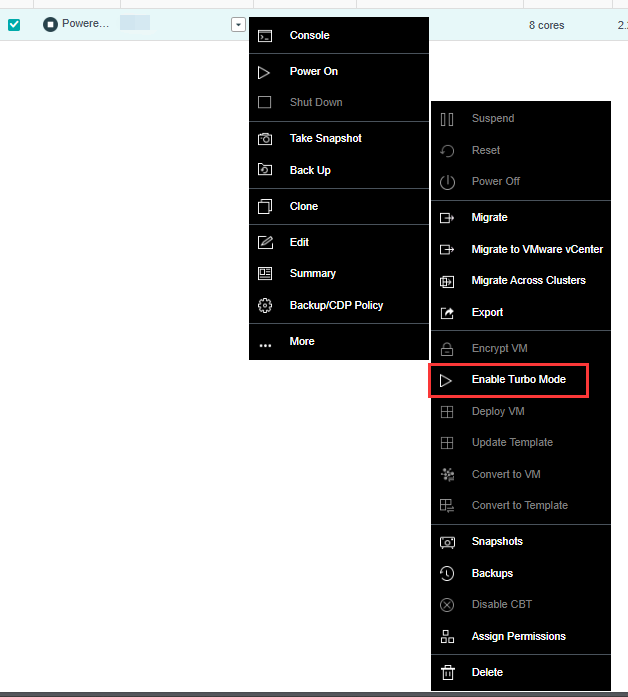Choose Power On from context menu
628x697 pixels.
[x=313, y=72]
